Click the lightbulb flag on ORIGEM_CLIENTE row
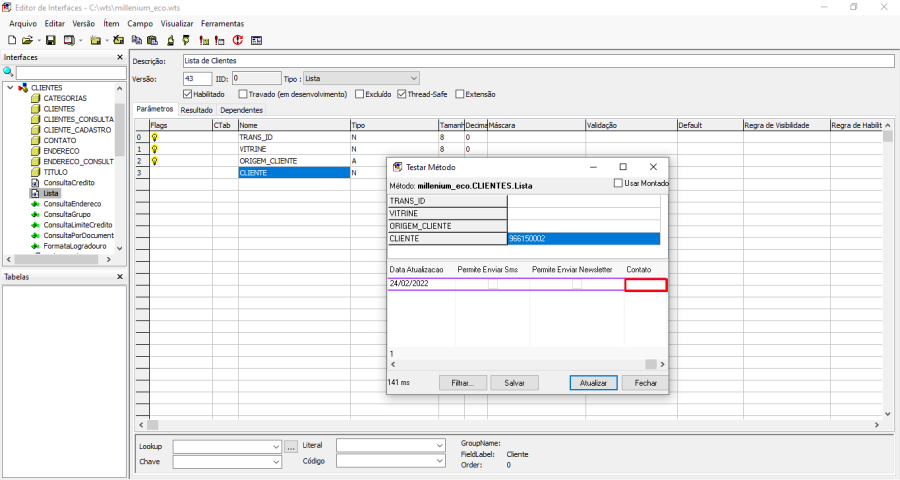The height and width of the screenshot is (480, 900). pyautogui.click(x=154, y=161)
